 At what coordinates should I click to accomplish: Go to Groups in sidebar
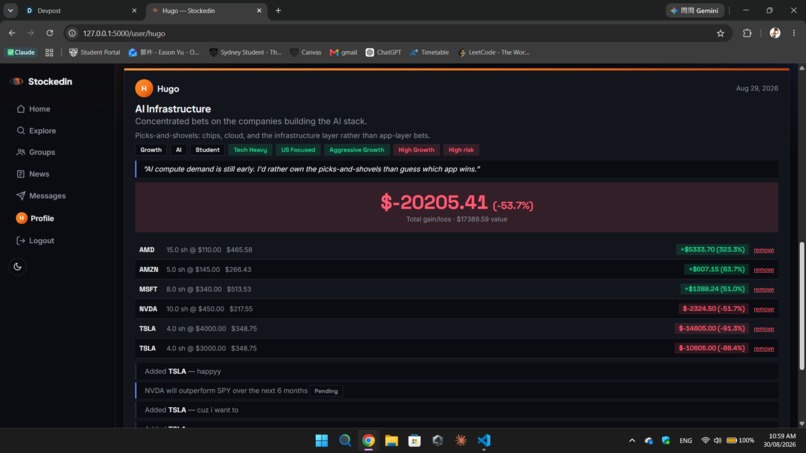[35, 152]
